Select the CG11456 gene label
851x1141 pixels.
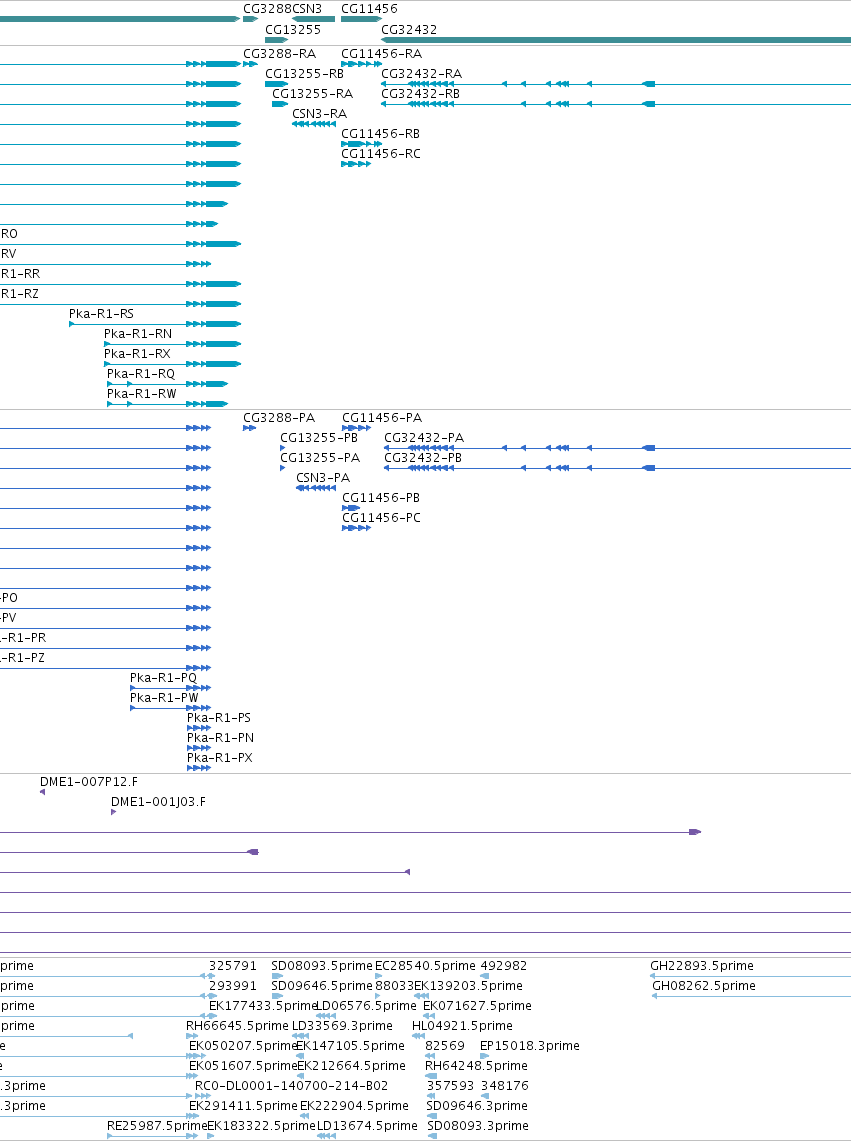(369, 9)
